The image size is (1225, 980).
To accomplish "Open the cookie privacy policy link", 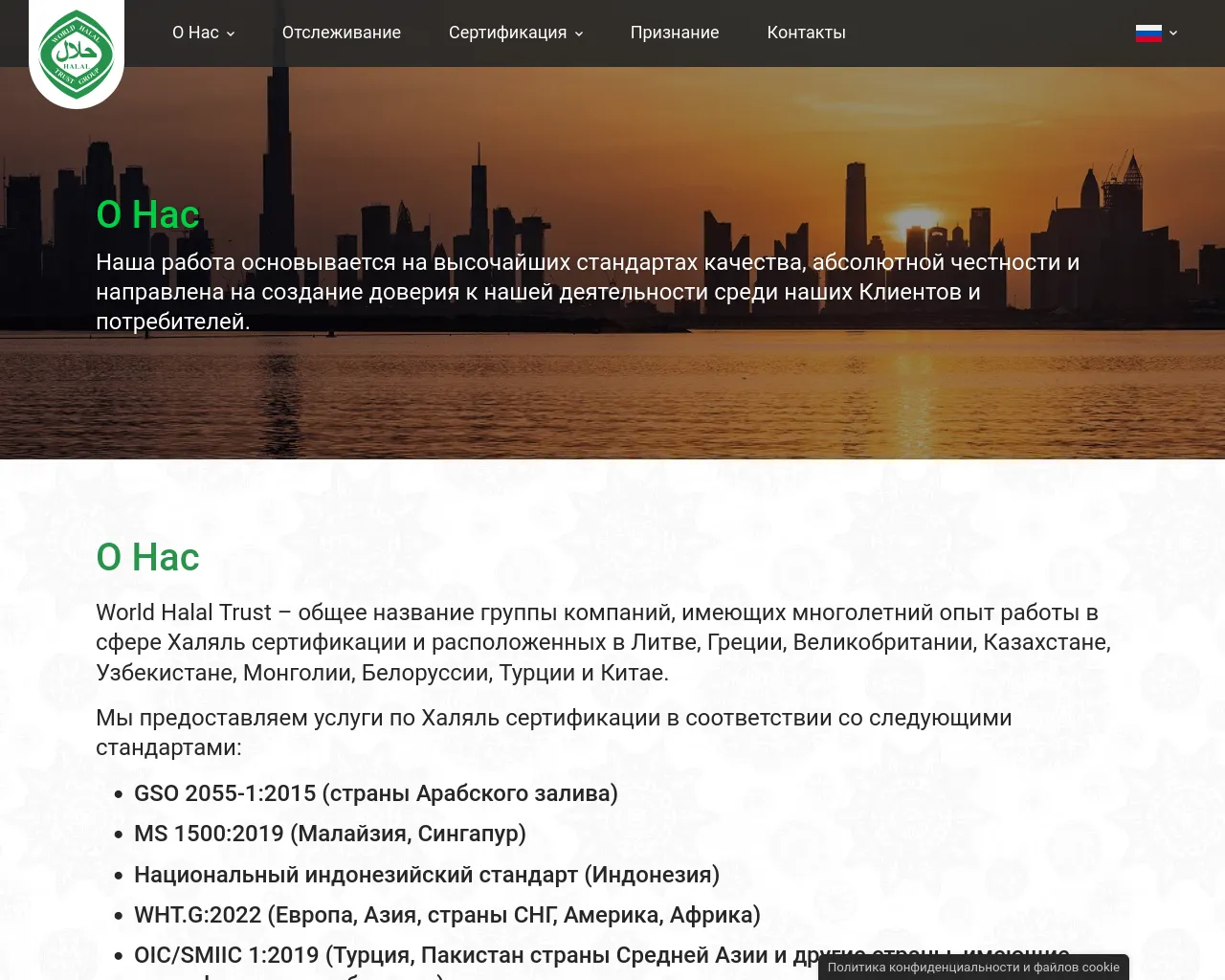I will click(x=973, y=968).
